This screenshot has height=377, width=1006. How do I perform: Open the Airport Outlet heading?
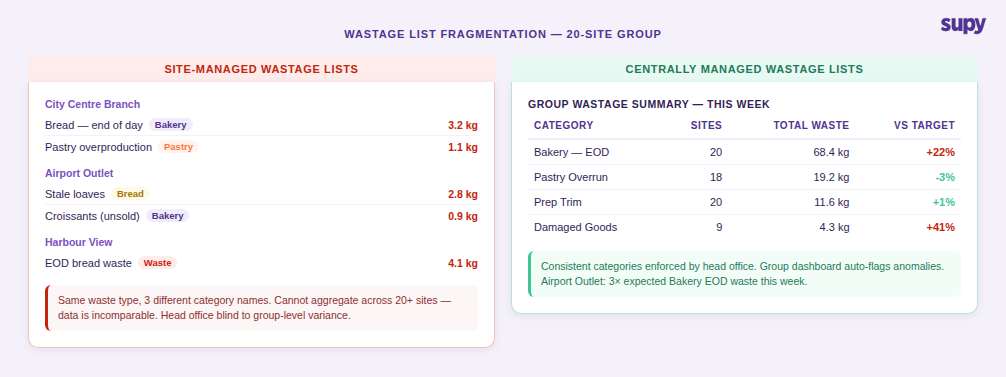(x=79, y=173)
